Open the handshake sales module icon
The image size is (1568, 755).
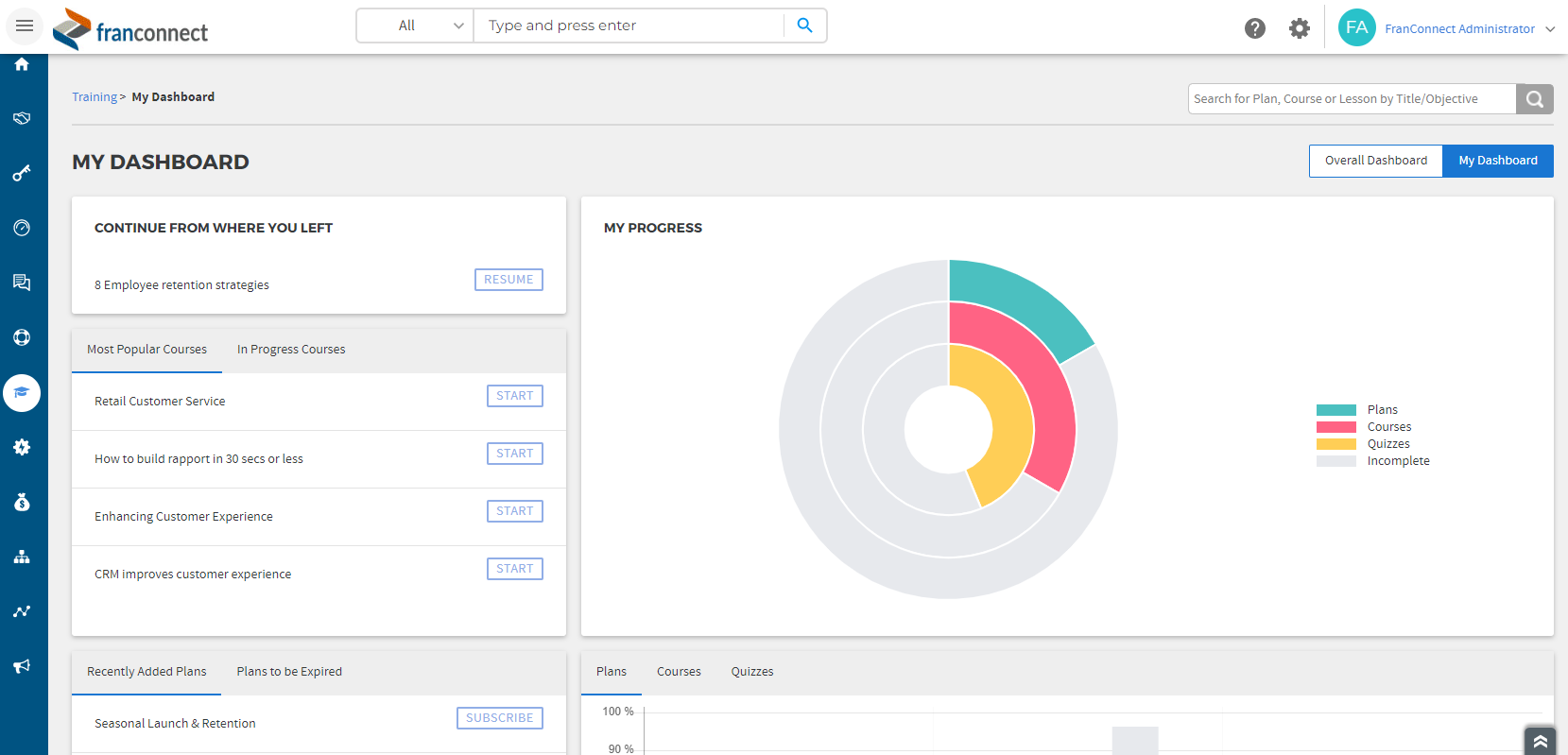(x=22, y=118)
